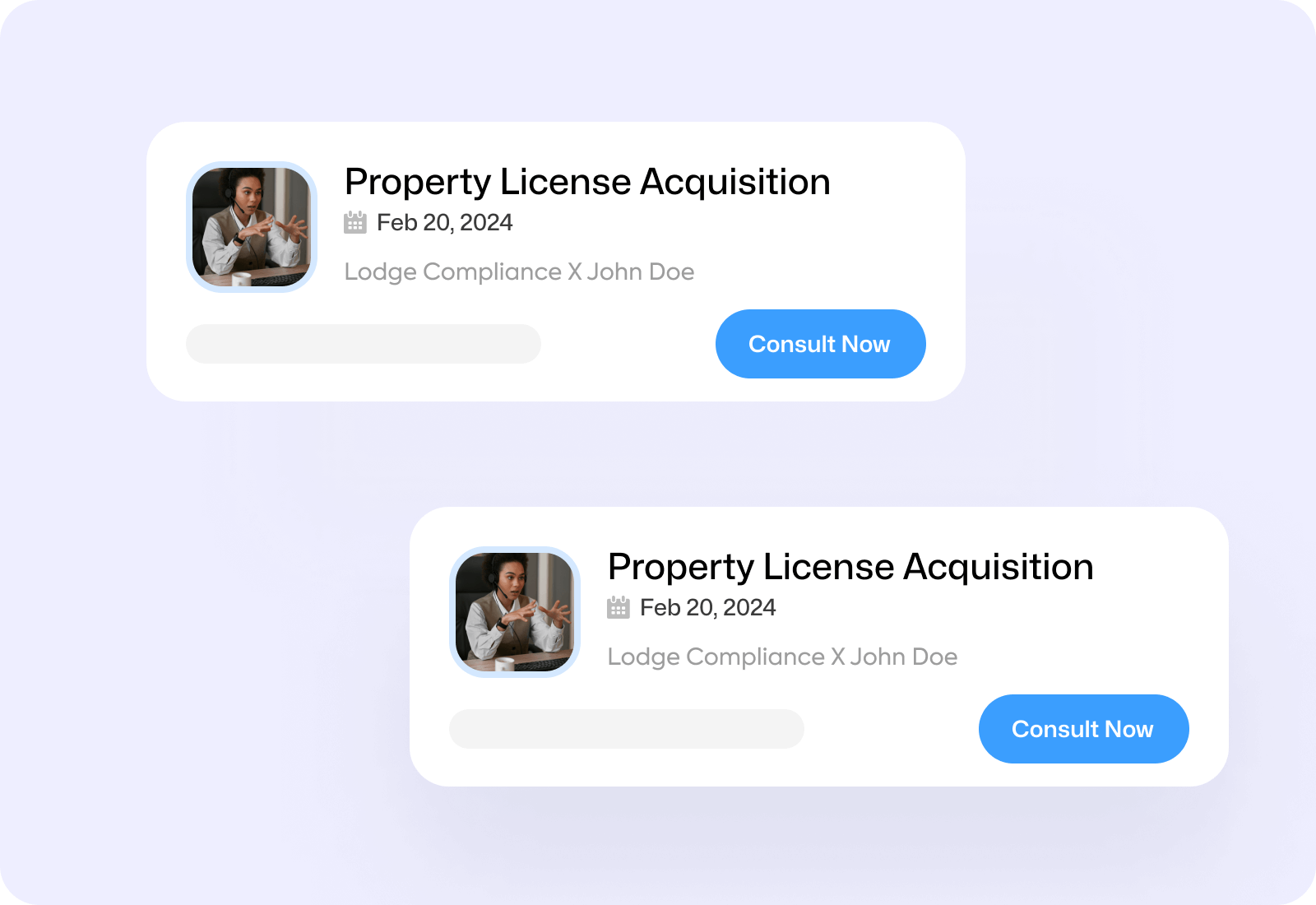Viewport: 1316px width, 905px height.
Task: Click the calendar icon in the bottom card
Action: tap(618, 607)
